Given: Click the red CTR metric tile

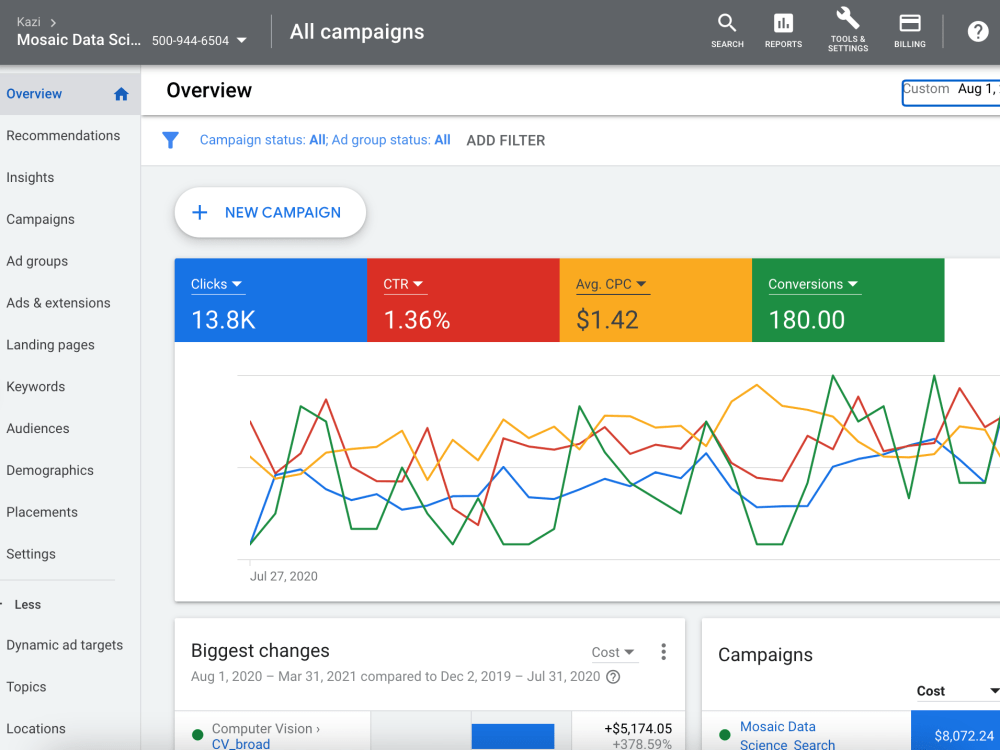Looking at the screenshot, I should tap(464, 300).
